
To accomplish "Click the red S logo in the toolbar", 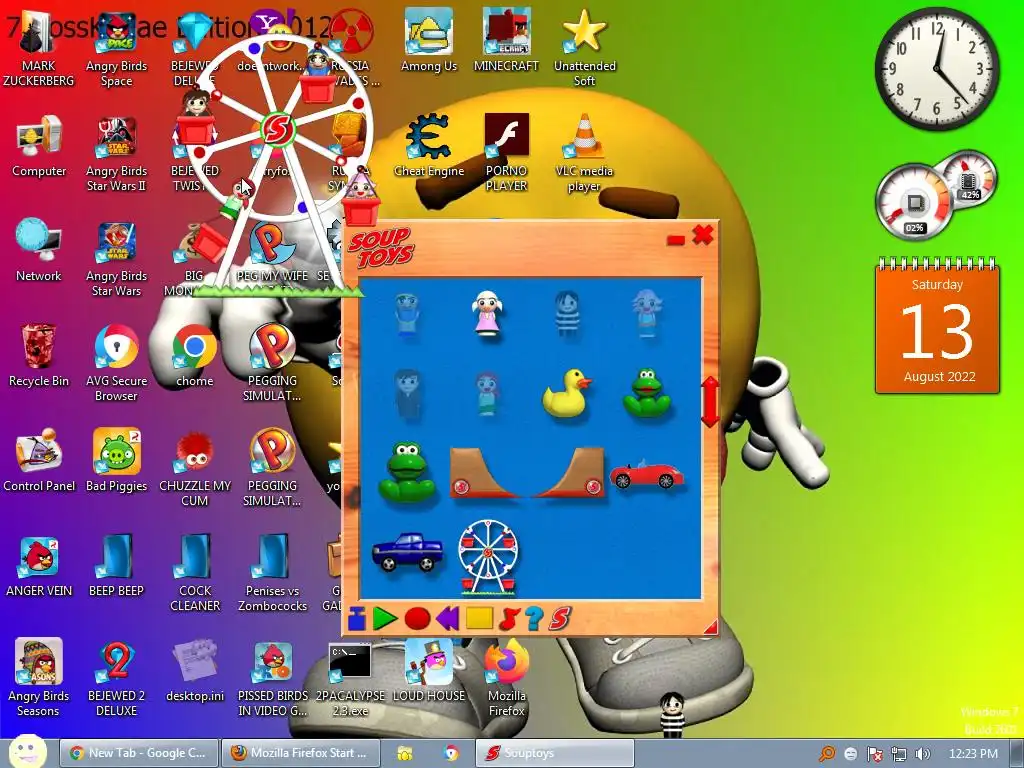I will click(x=560, y=618).
